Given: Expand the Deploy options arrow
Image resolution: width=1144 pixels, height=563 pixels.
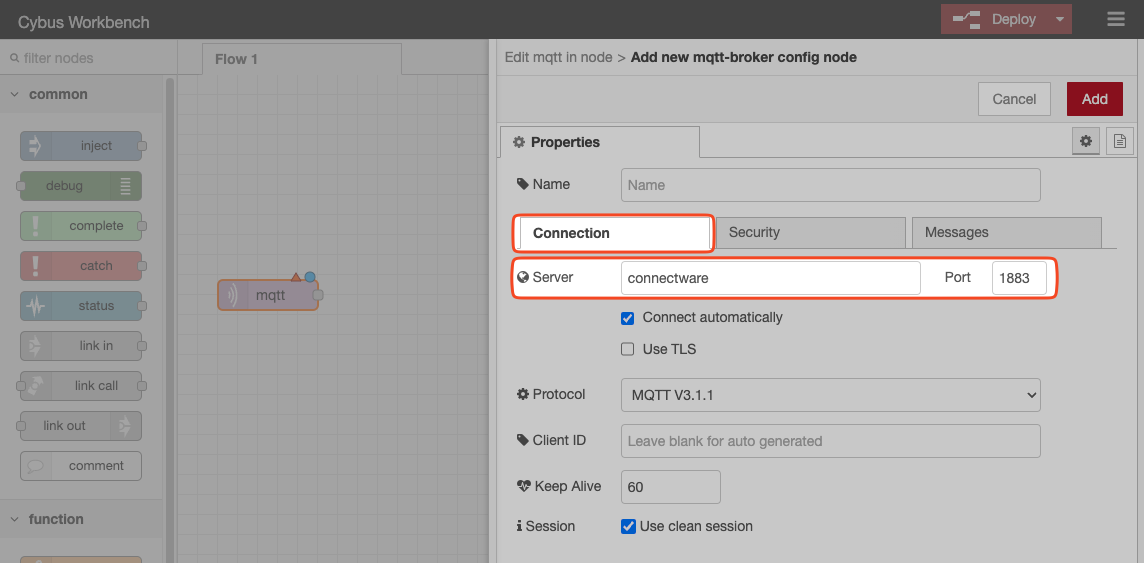Looking at the screenshot, I should pos(1059,19).
